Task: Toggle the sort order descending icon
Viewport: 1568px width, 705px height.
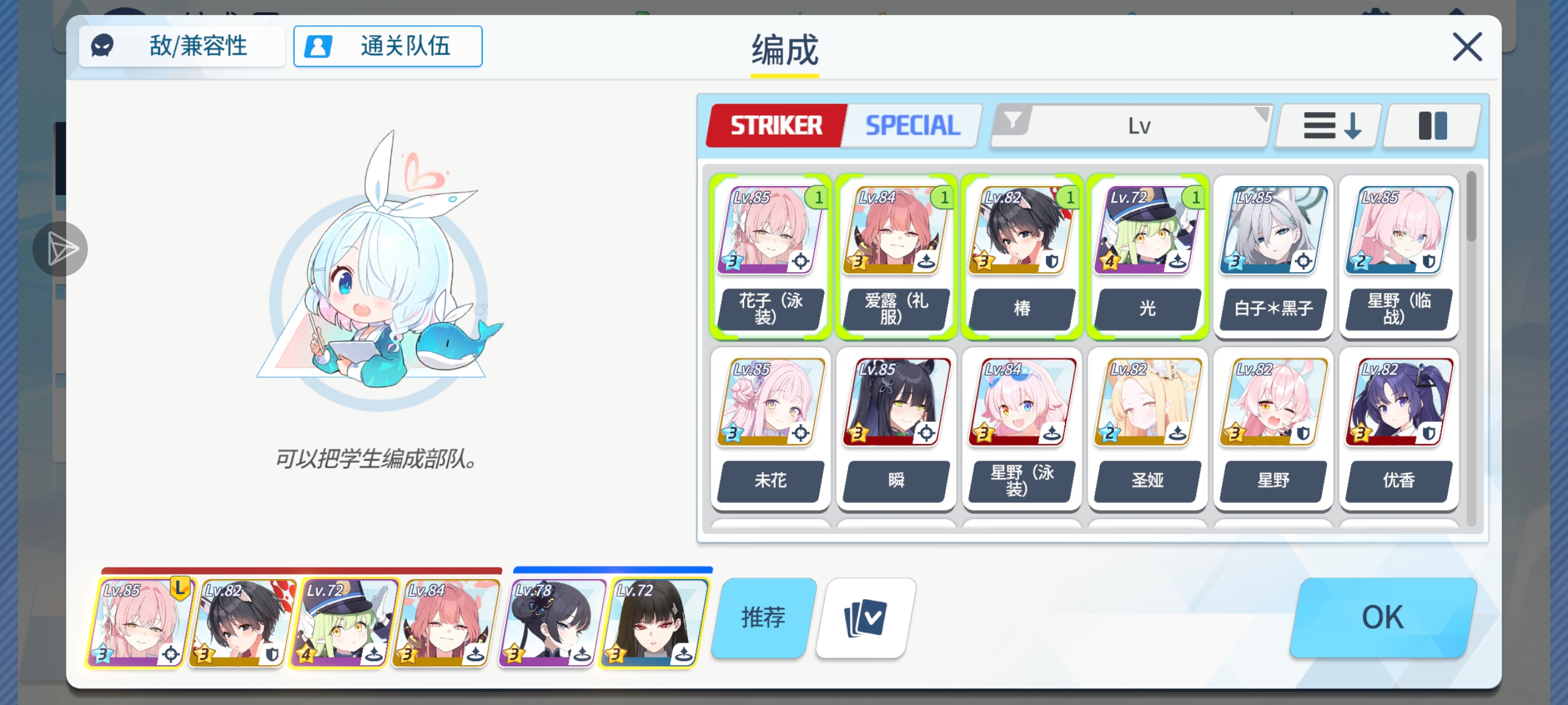Action: (1331, 126)
